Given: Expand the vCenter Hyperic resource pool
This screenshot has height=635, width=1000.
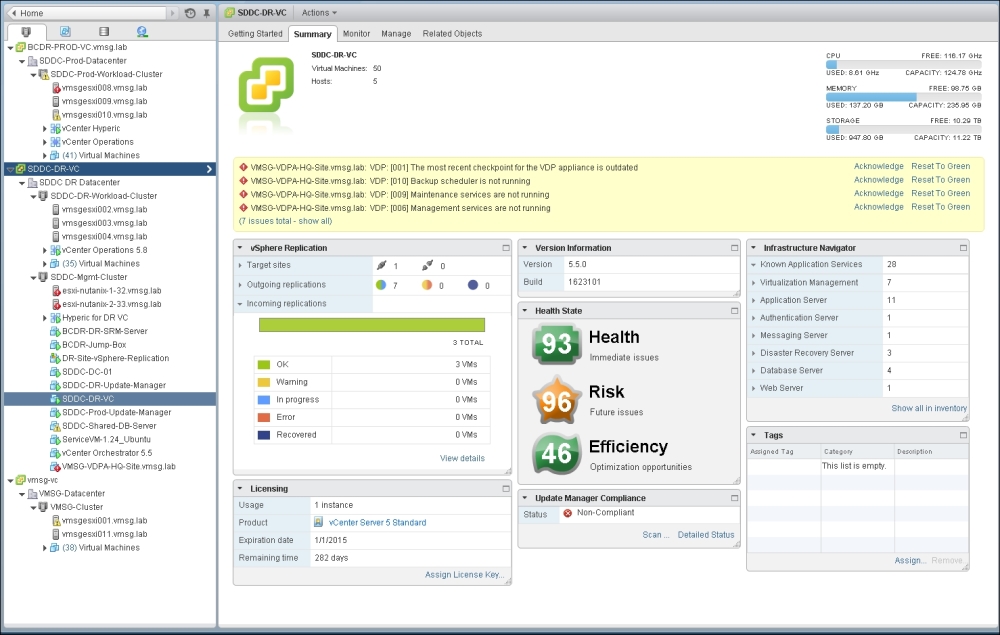Looking at the screenshot, I should (45, 129).
